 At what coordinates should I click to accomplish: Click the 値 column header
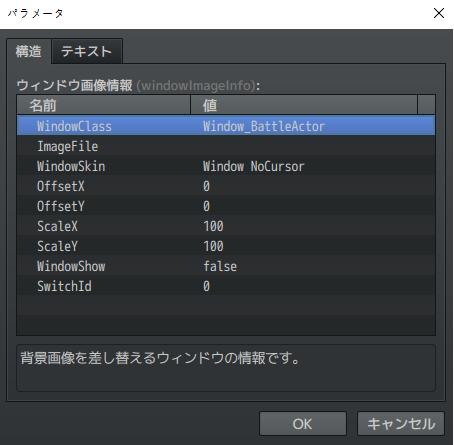304,105
